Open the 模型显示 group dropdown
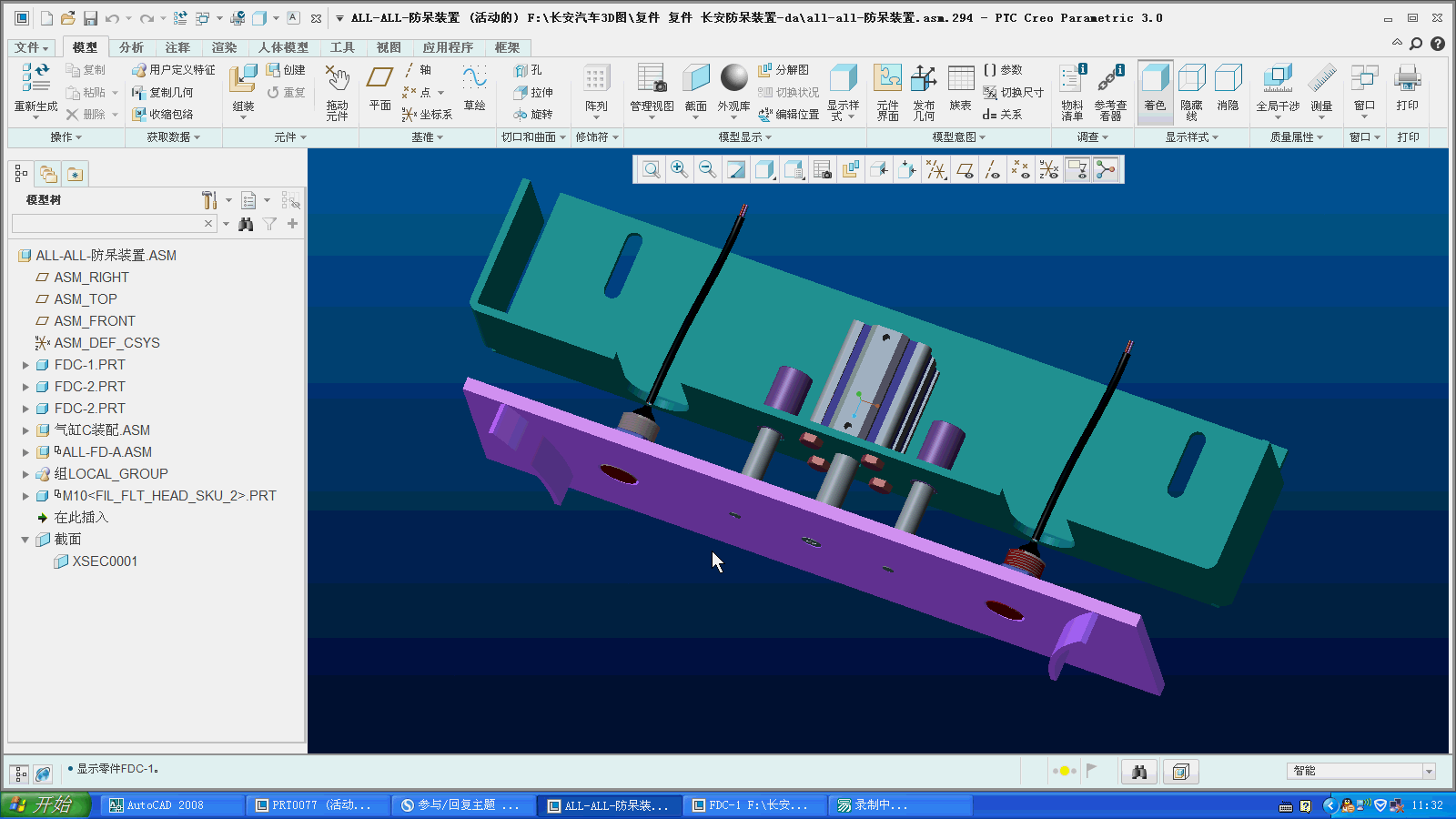The width and height of the screenshot is (1456, 819). (745, 137)
